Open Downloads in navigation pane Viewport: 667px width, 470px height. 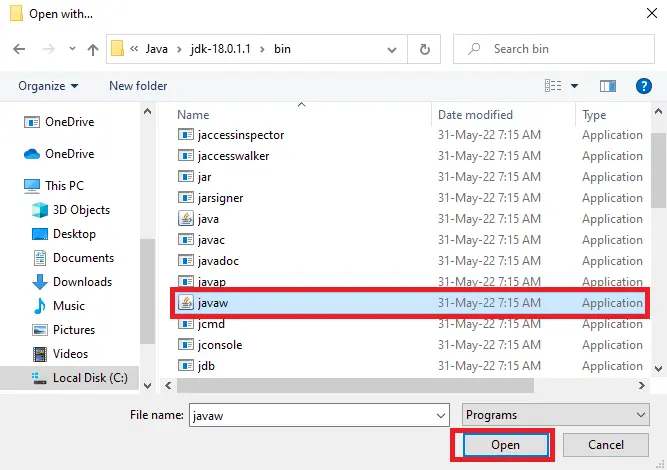pos(83,282)
